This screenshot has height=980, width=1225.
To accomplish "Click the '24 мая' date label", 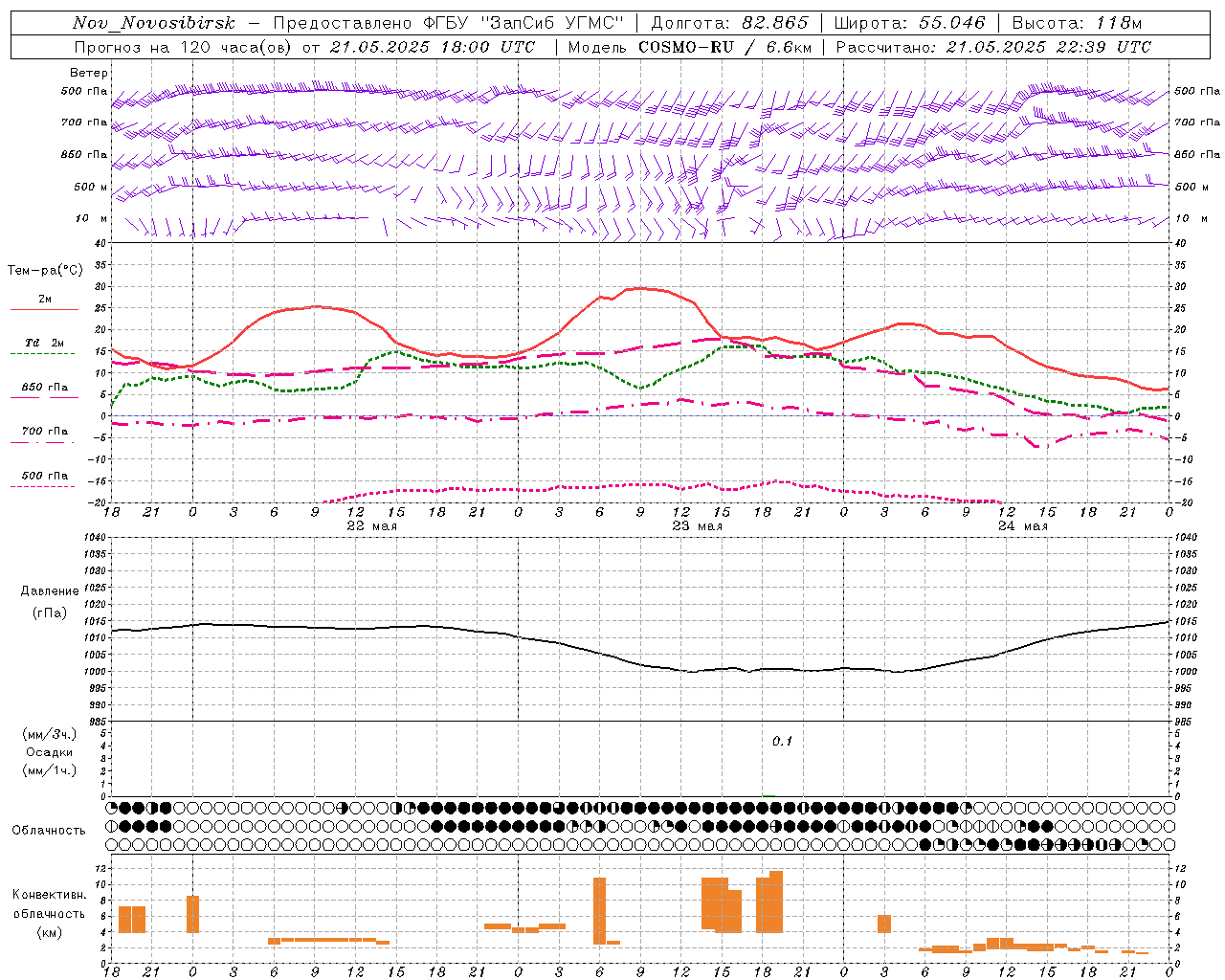I will pyautogui.click(x=1022, y=526).
